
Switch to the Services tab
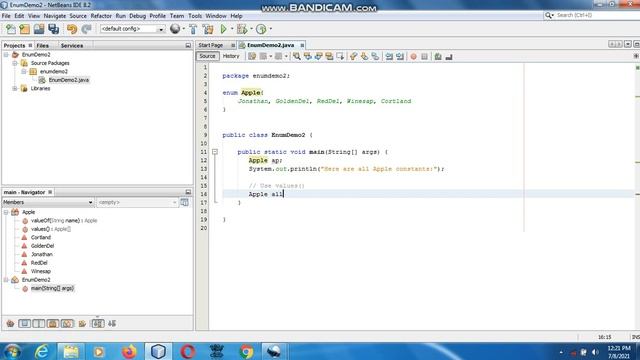pos(72,46)
